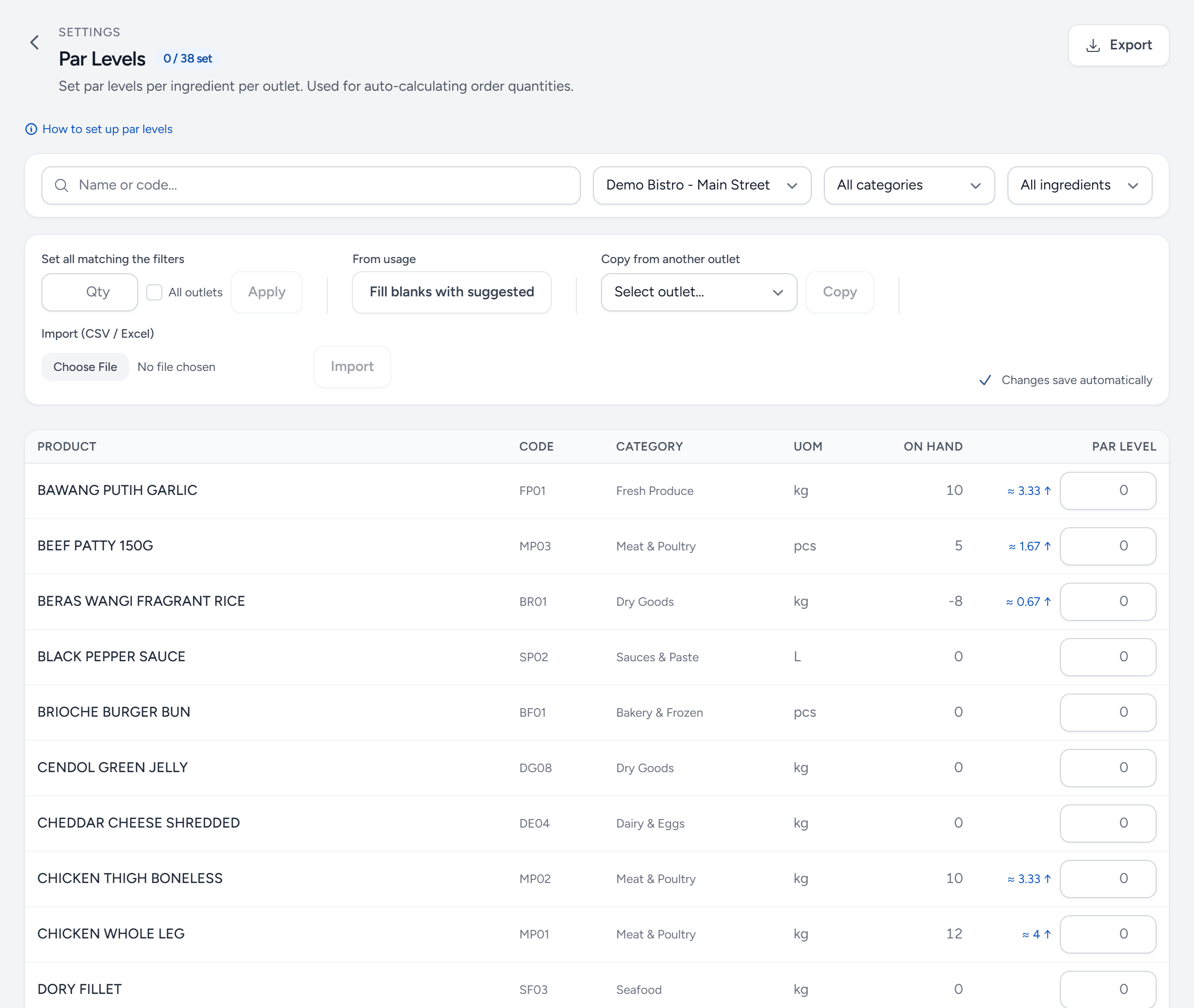This screenshot has width=1194, height=1008.
Task: Click code MP03
Action: [535, 546]
